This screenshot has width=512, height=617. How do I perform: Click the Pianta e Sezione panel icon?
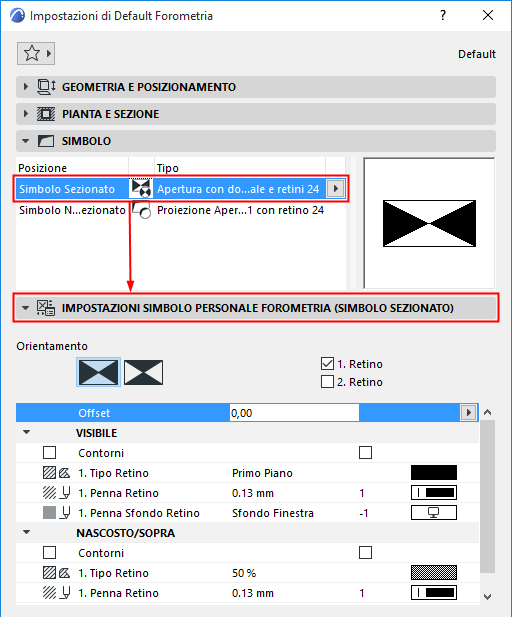[x=46, y=114]
